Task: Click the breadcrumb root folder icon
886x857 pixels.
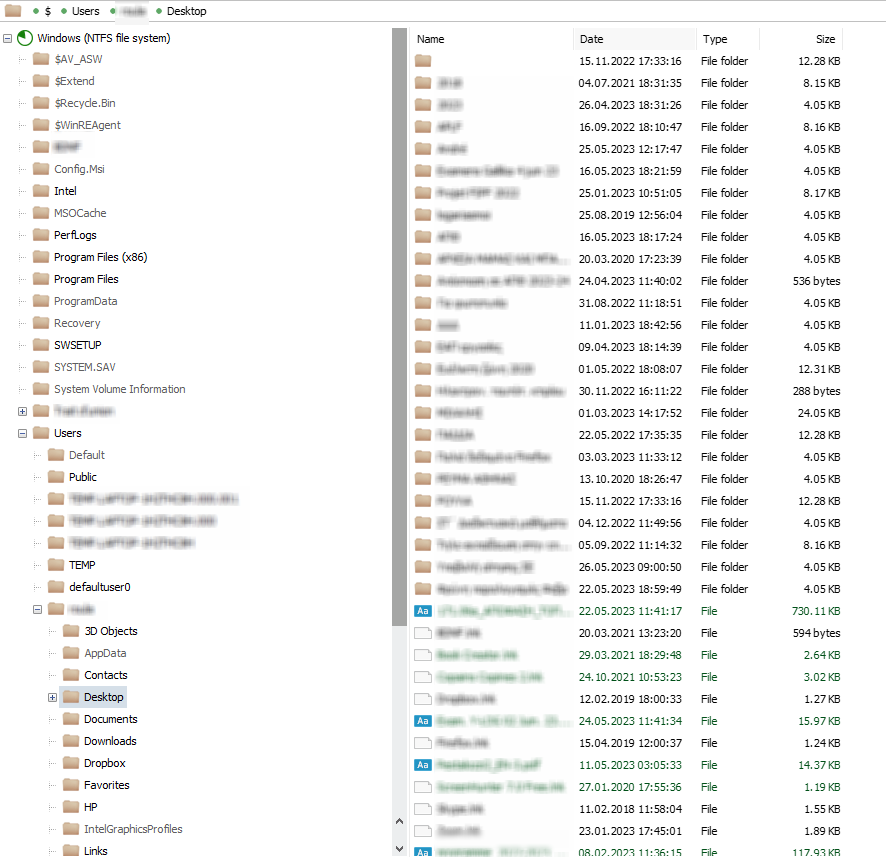Action: pyautogui.click(x=12, y=10)
